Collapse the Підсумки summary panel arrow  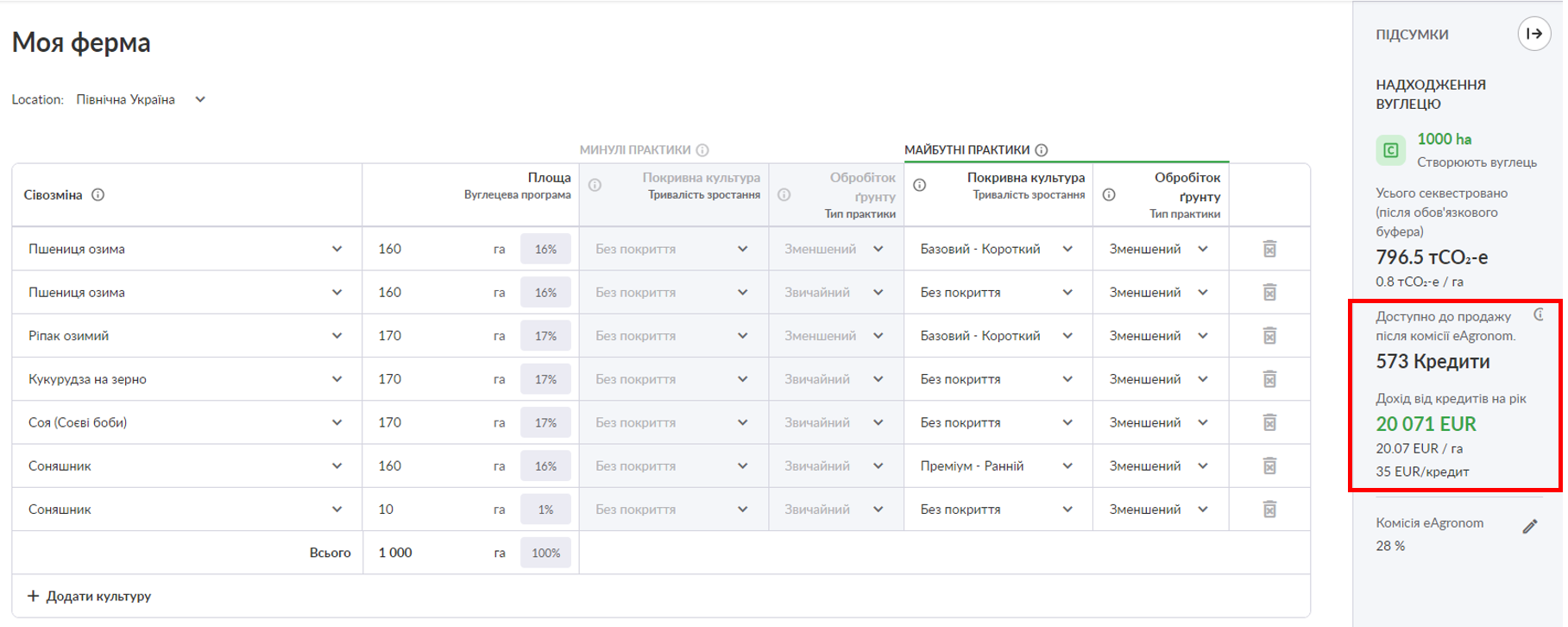[1533, 34]
